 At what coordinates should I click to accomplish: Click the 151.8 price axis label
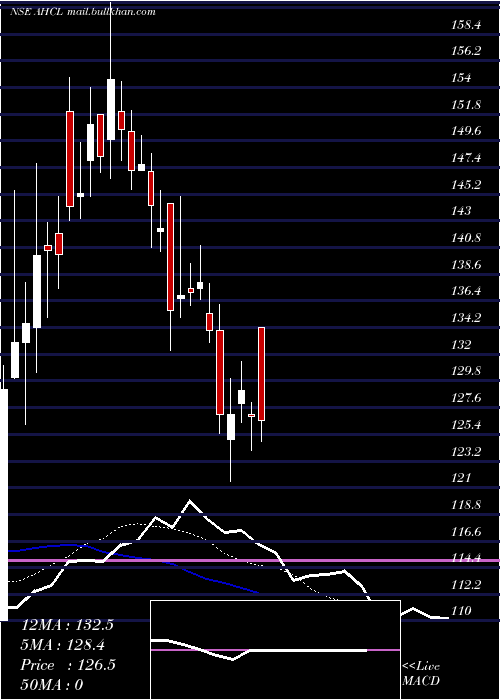pos(467,104)
